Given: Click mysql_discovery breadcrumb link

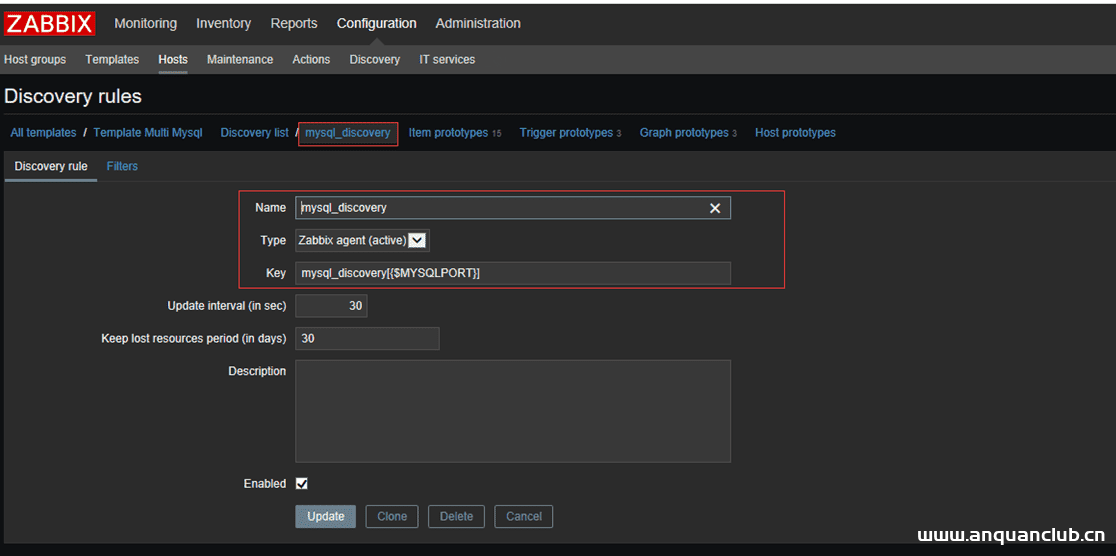Looking at the screenshot, I should pos(348,132).
